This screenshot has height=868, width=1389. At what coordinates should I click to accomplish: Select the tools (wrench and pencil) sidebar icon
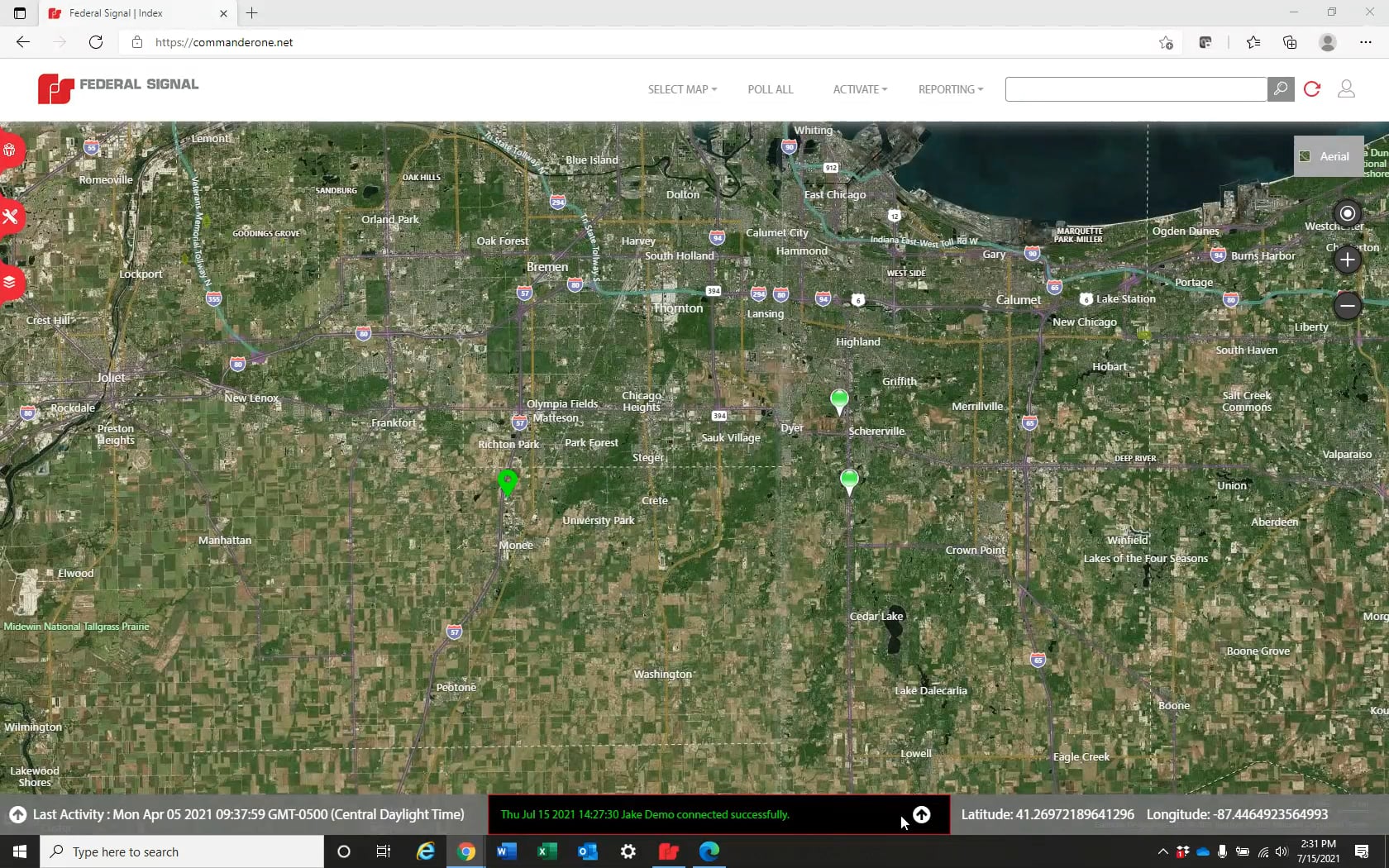pos(10,217)
